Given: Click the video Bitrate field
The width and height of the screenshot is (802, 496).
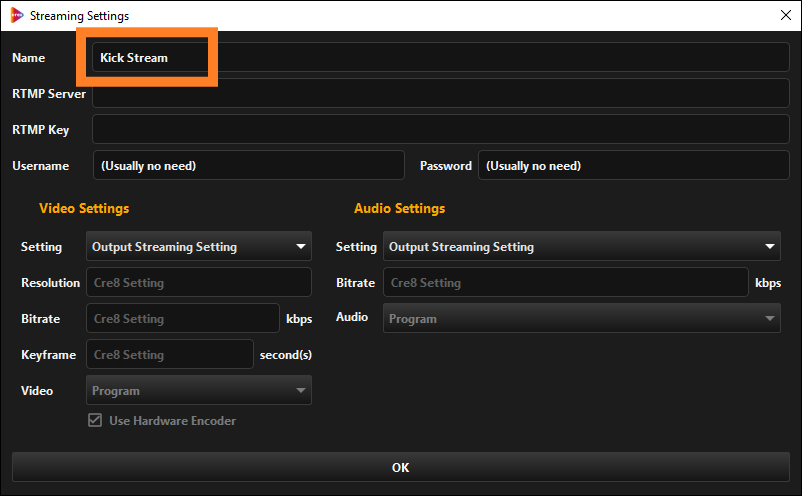Looking at the screenshot, I should tap(183, 318).
